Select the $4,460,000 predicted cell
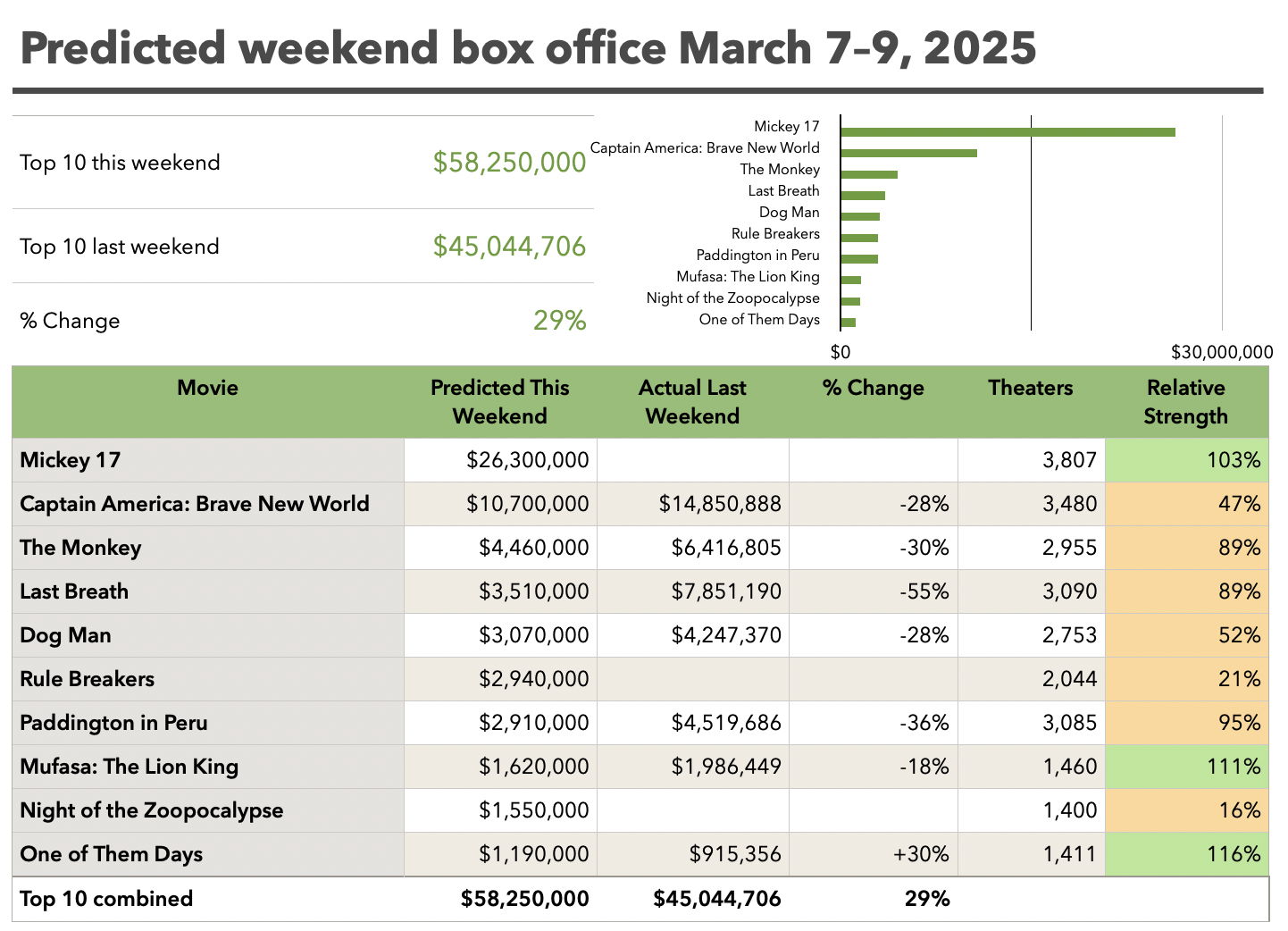This screenshot has height=931, width=1288. coord(500,548)
